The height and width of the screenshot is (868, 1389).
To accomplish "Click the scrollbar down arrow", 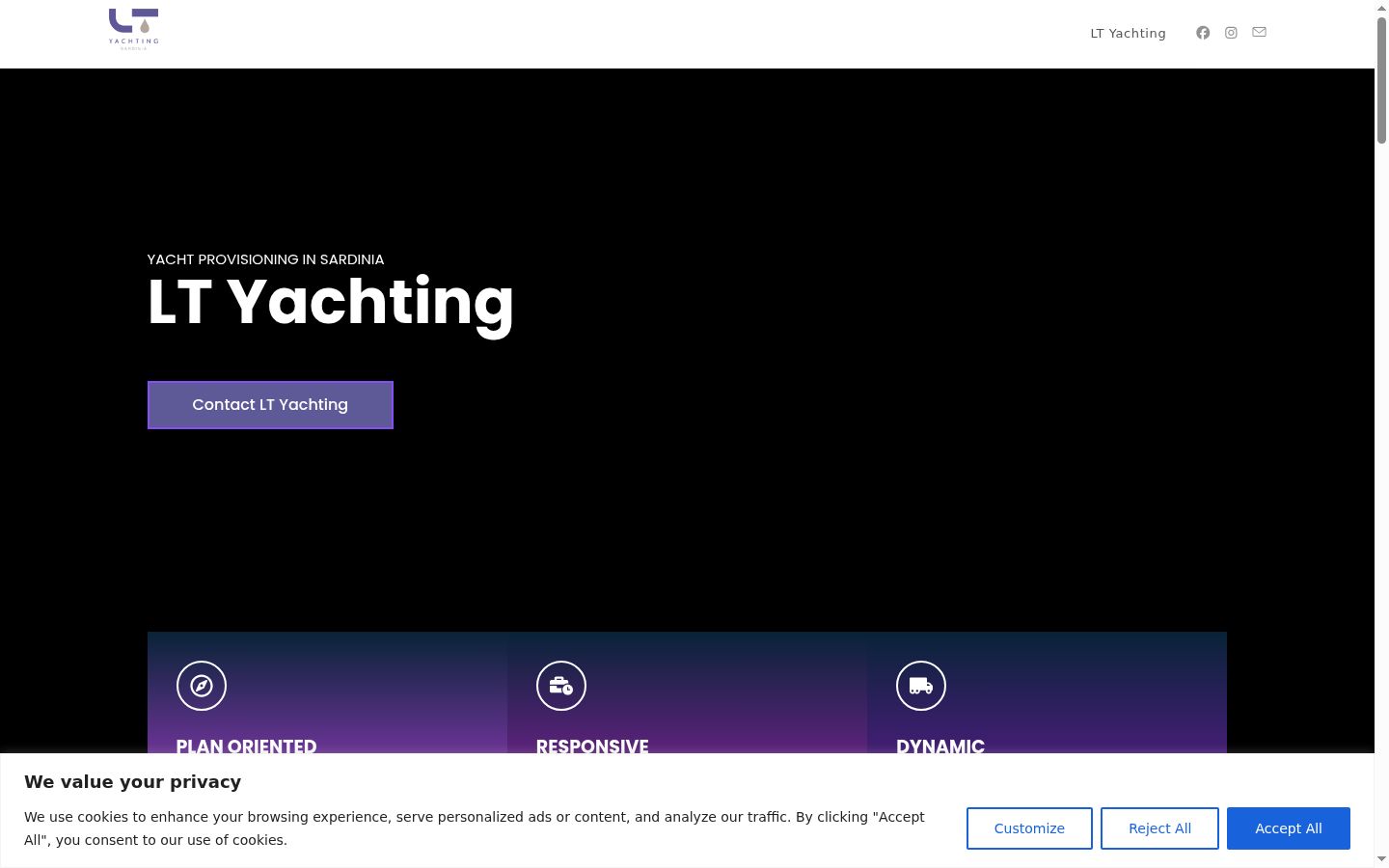I will pos(1381,859).
